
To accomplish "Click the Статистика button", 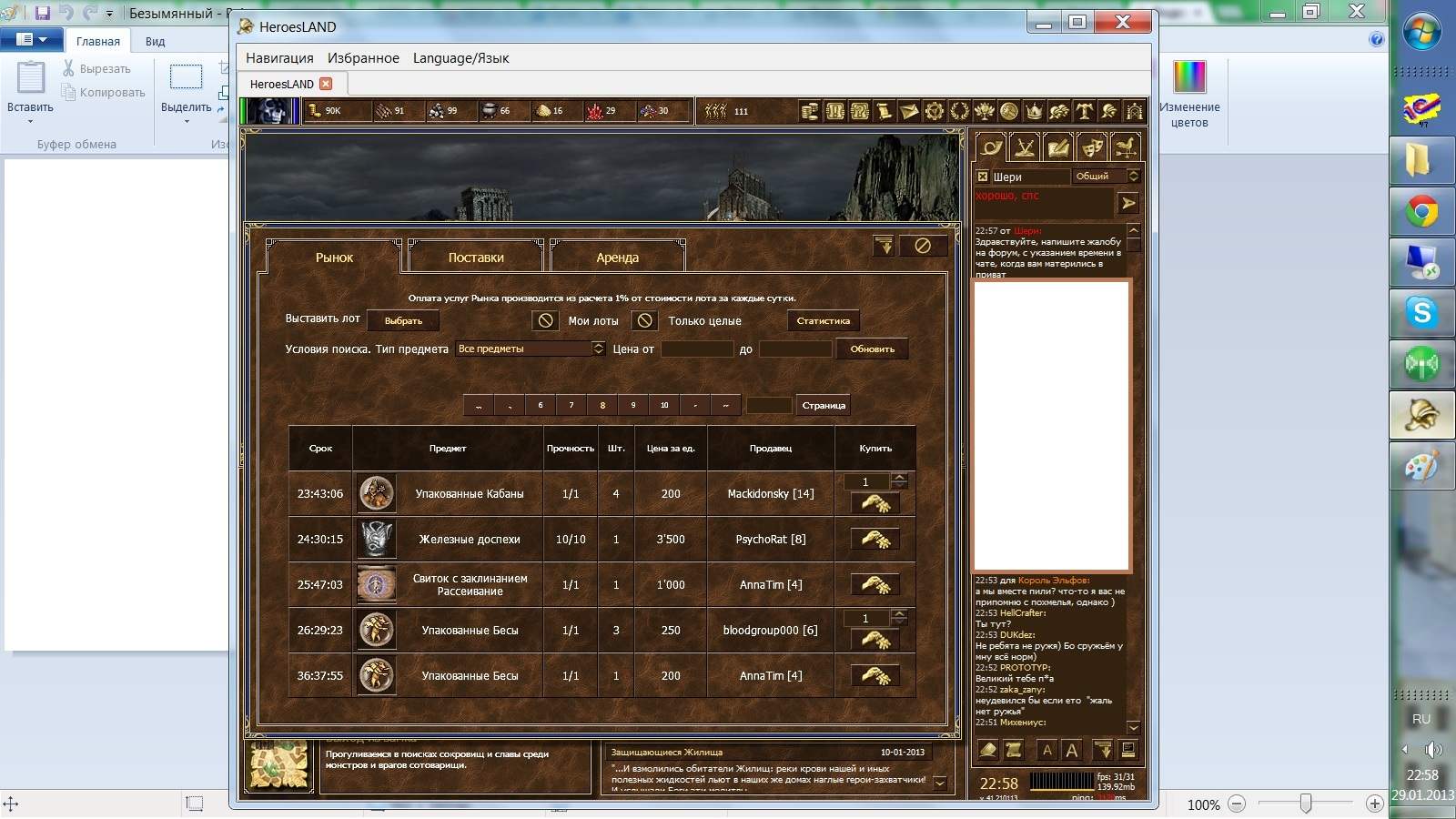I will point(823,320).
